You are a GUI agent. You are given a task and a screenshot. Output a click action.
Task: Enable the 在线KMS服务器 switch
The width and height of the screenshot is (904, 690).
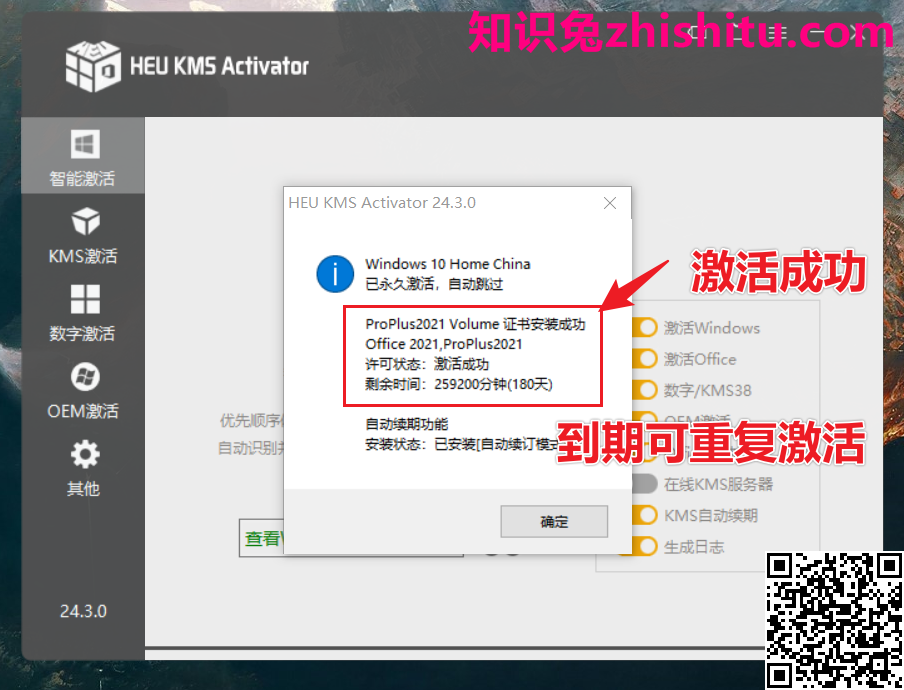[x=645, y=484]
